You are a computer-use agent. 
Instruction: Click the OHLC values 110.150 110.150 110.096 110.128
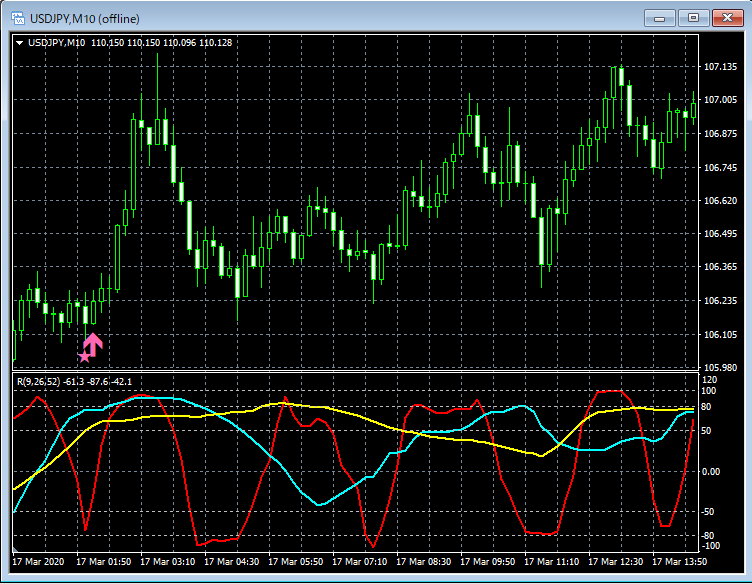click(162, 43)
